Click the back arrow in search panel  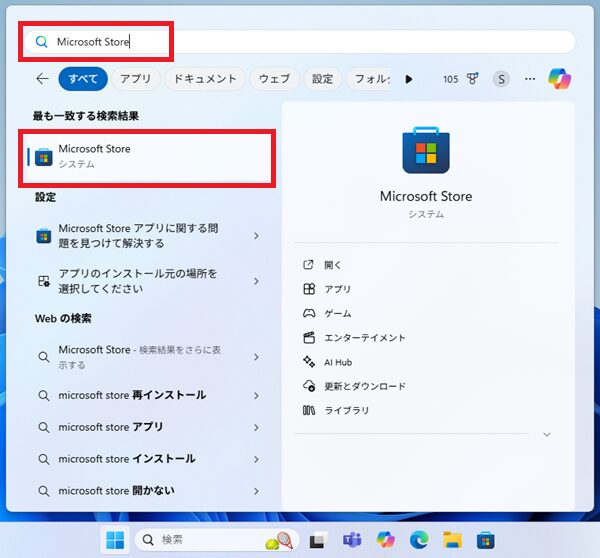pyautogui.click(x=42, y=79)
